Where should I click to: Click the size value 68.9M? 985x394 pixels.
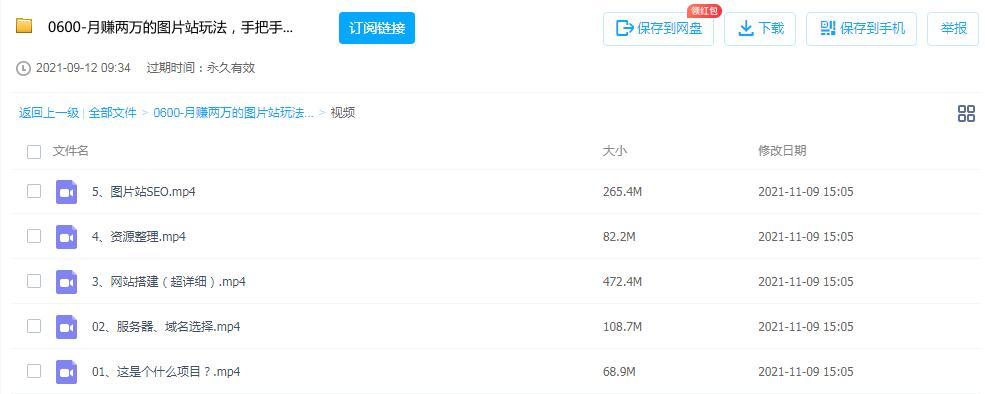(x=619, y=372)
